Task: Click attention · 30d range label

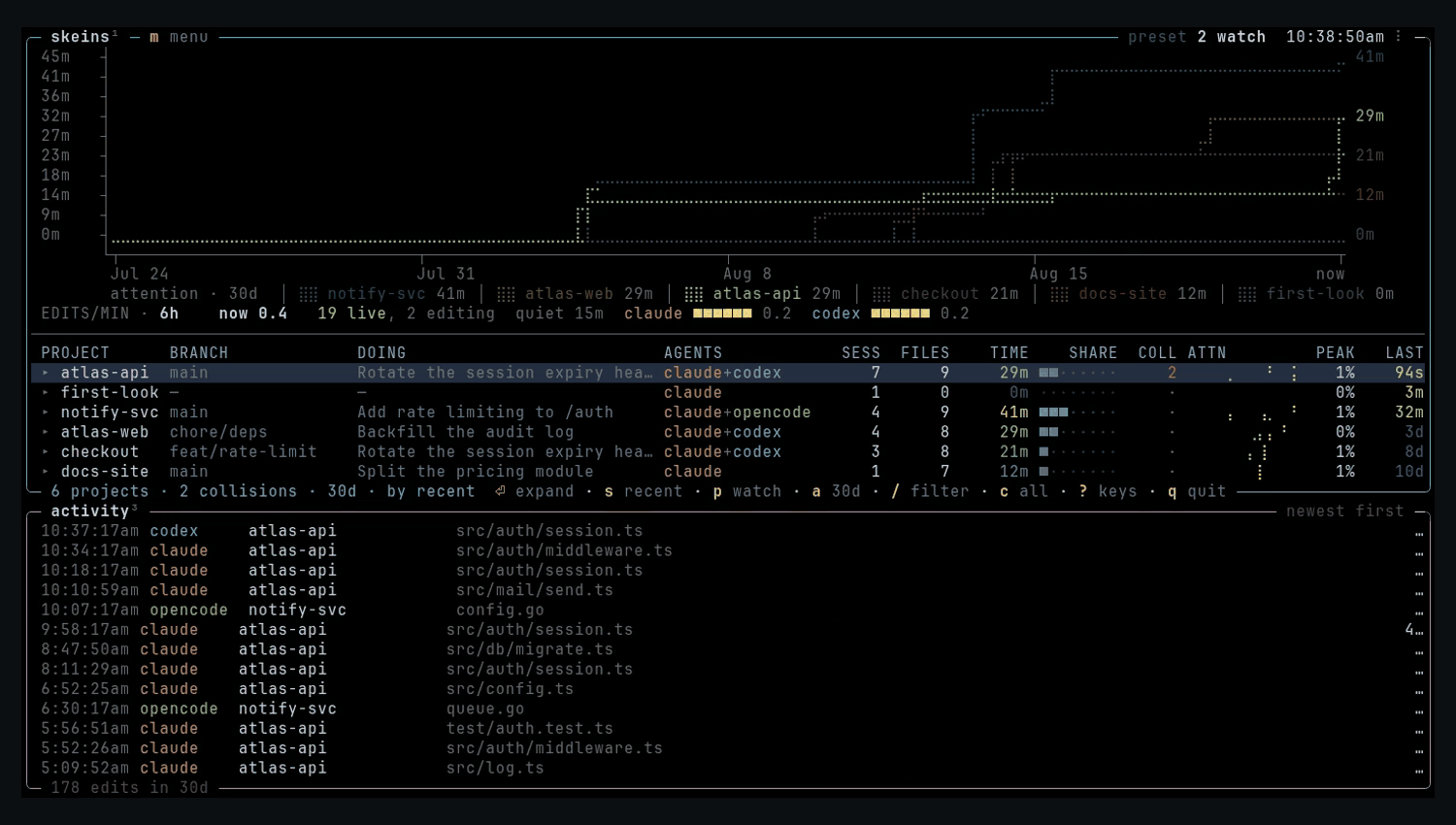Action: point(184,294)
